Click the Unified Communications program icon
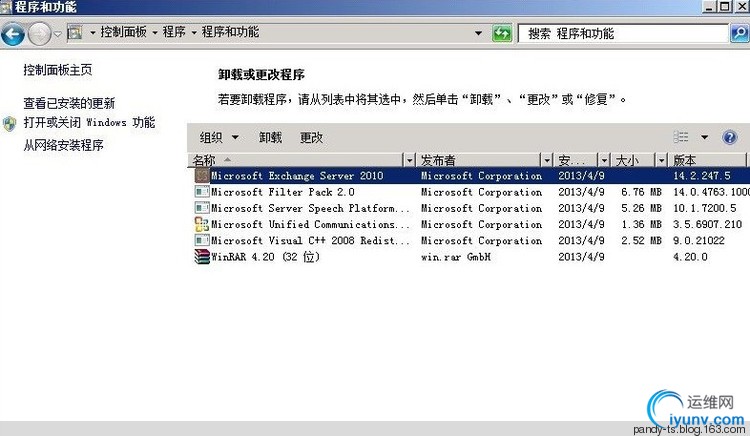Viewport: 750px width, 436px height. click(202, 224)
